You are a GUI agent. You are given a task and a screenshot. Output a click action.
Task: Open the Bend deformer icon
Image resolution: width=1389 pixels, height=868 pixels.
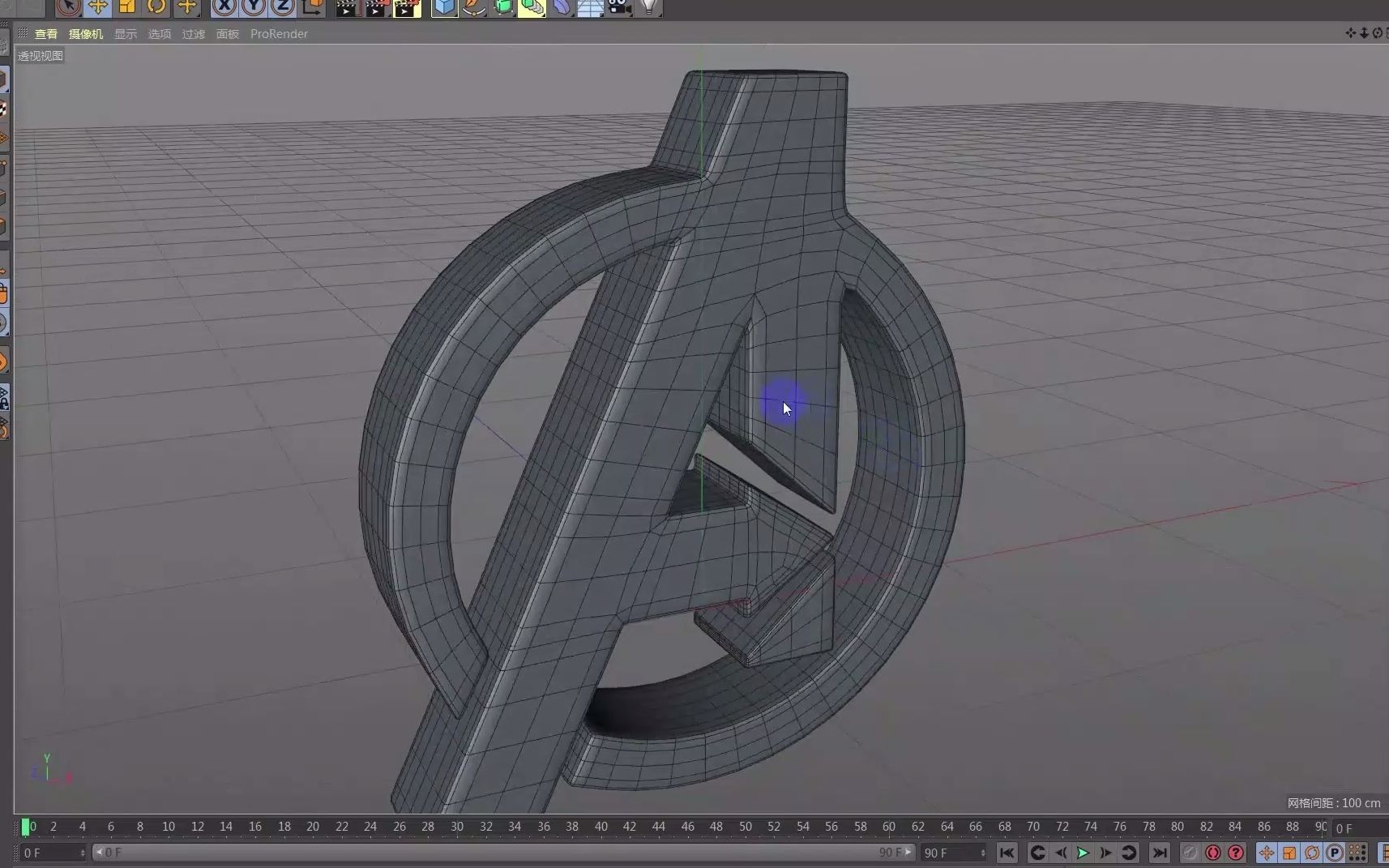coord(561,7)
